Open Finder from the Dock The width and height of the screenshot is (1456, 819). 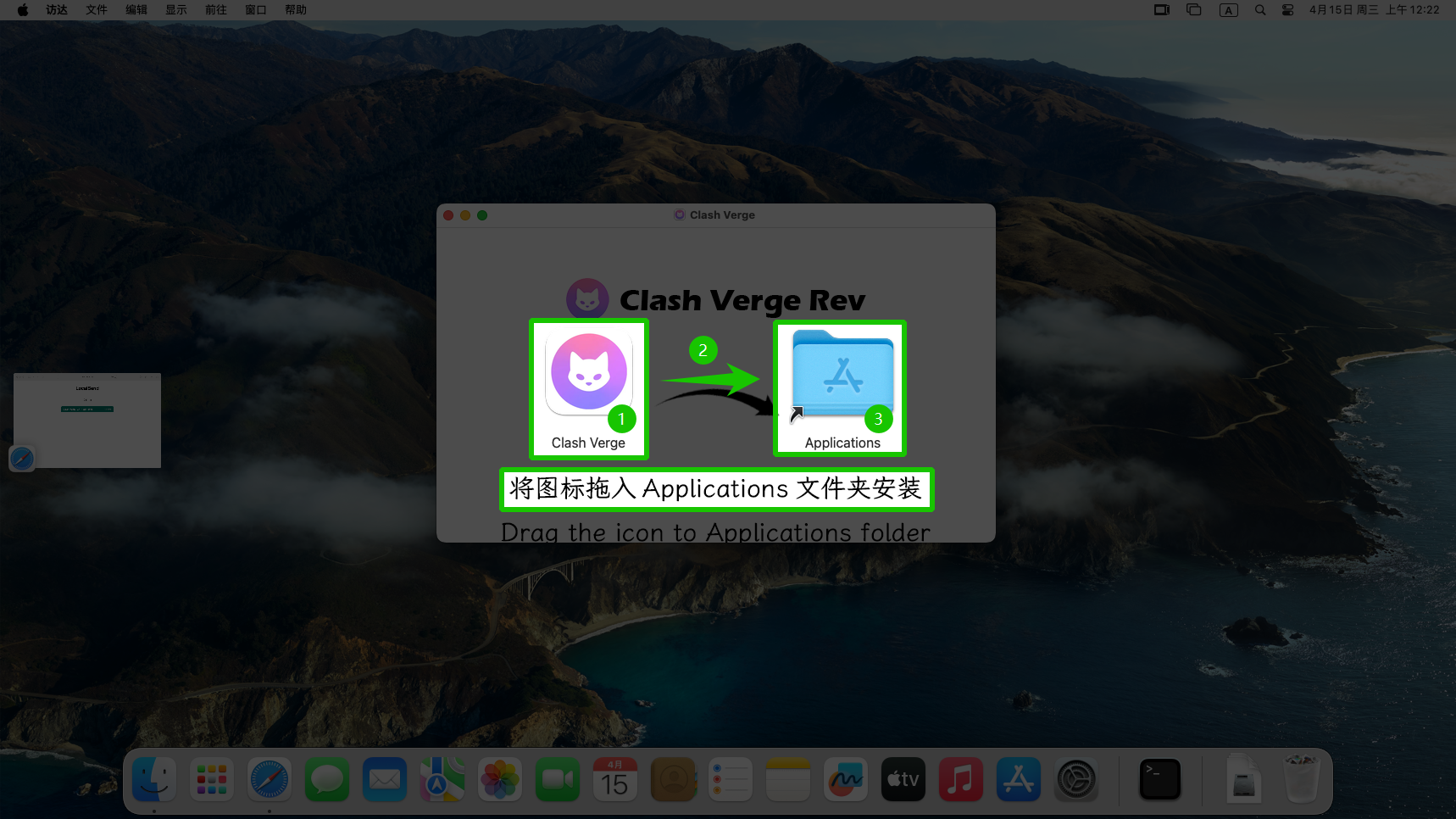(154, 779)
